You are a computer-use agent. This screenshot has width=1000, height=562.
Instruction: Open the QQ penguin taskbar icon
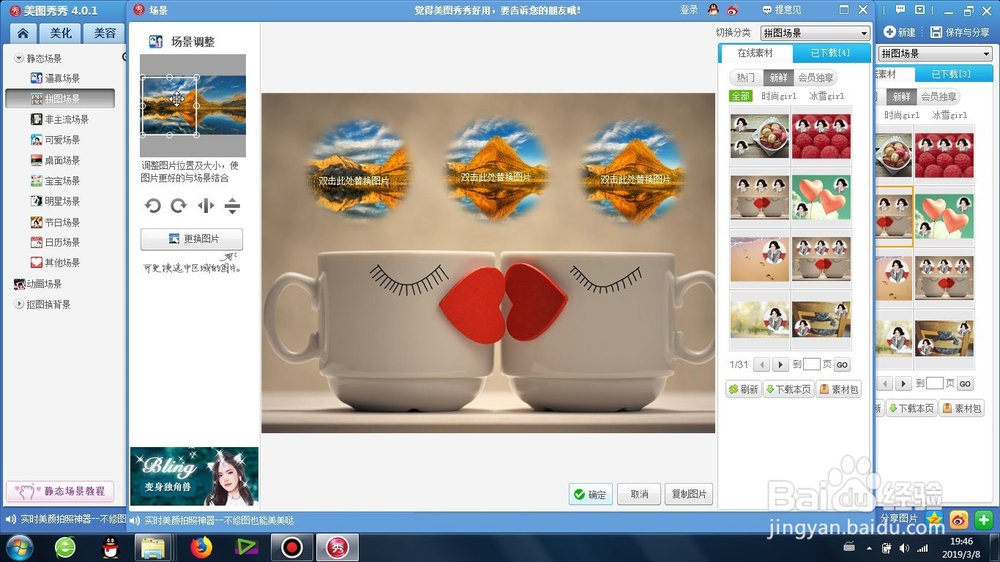(110, 547)
